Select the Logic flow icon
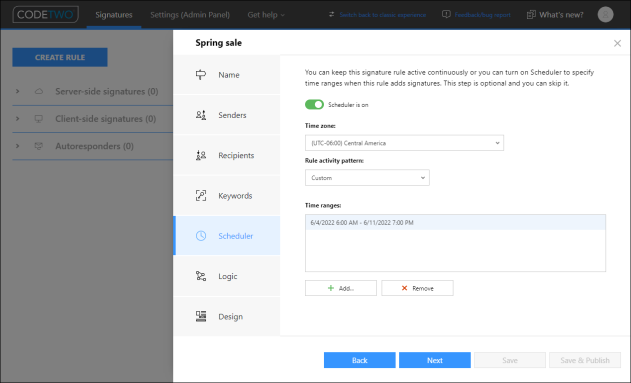Viewport: 631px width, 383px height. click(x=201, y=276)
